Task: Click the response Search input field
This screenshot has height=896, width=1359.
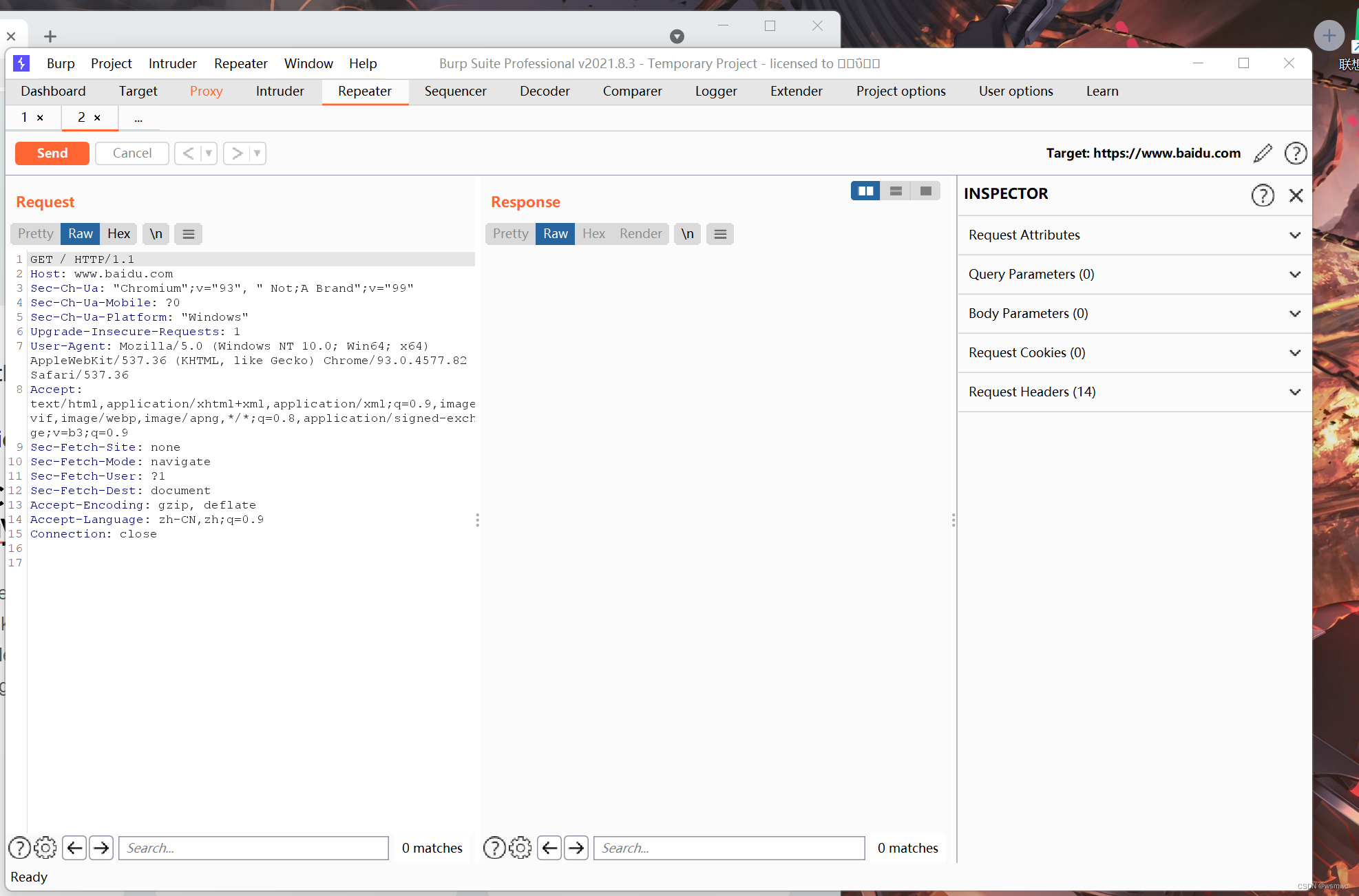Action: pos(728,848)
